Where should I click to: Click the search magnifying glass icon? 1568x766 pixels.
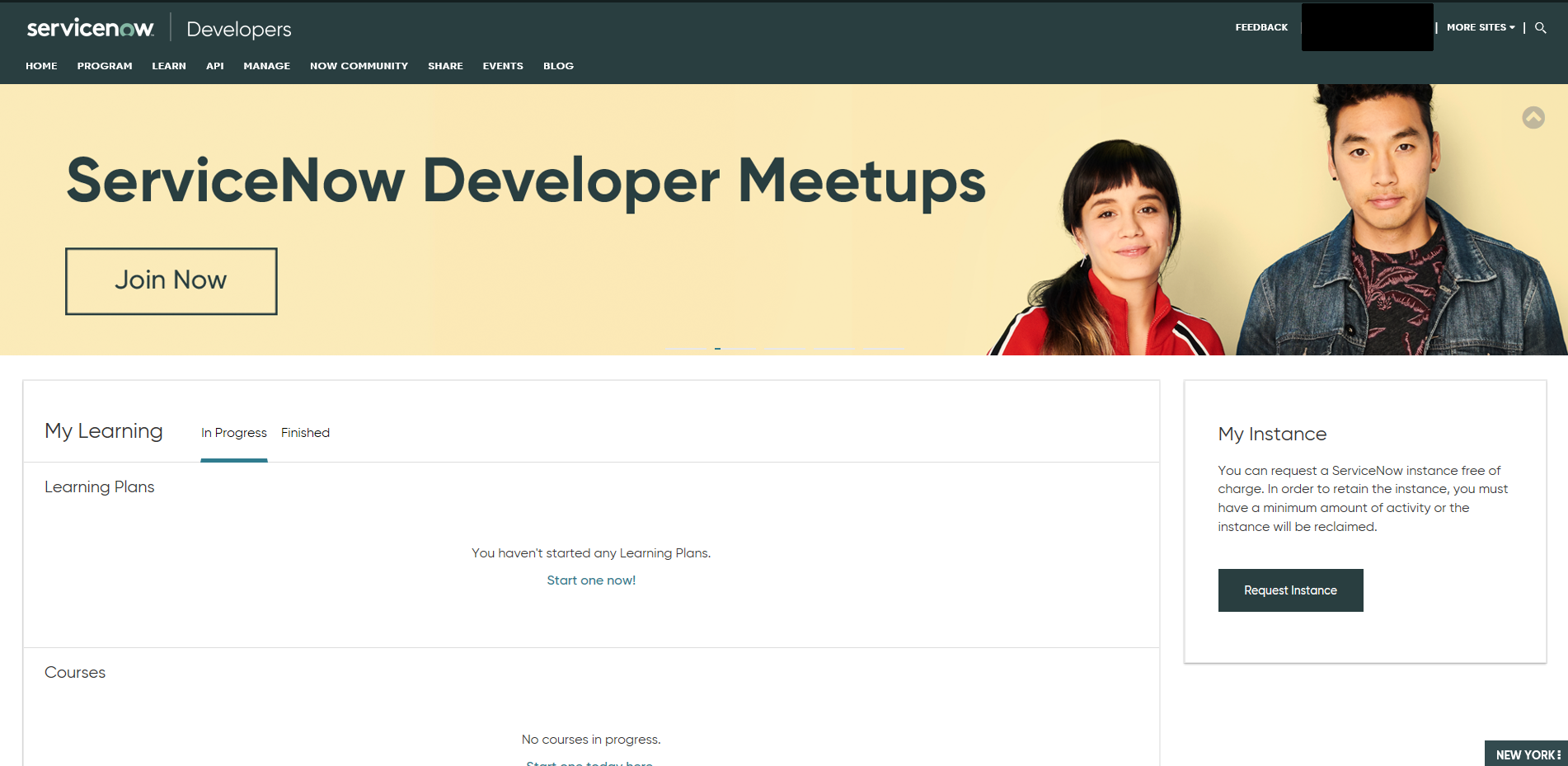point(1540,27)
